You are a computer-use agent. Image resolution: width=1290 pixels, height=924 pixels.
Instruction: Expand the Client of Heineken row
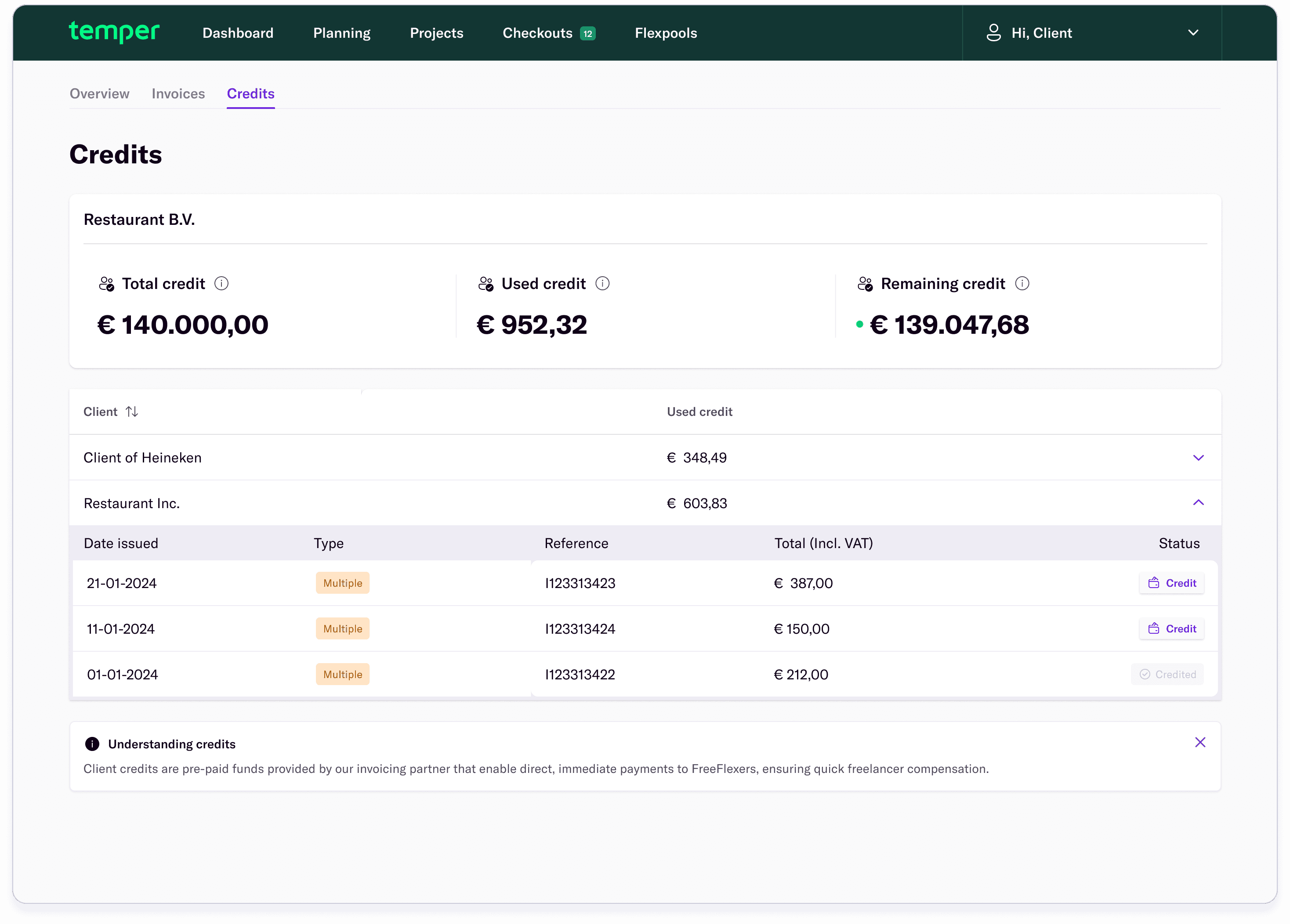point(1198,458)
